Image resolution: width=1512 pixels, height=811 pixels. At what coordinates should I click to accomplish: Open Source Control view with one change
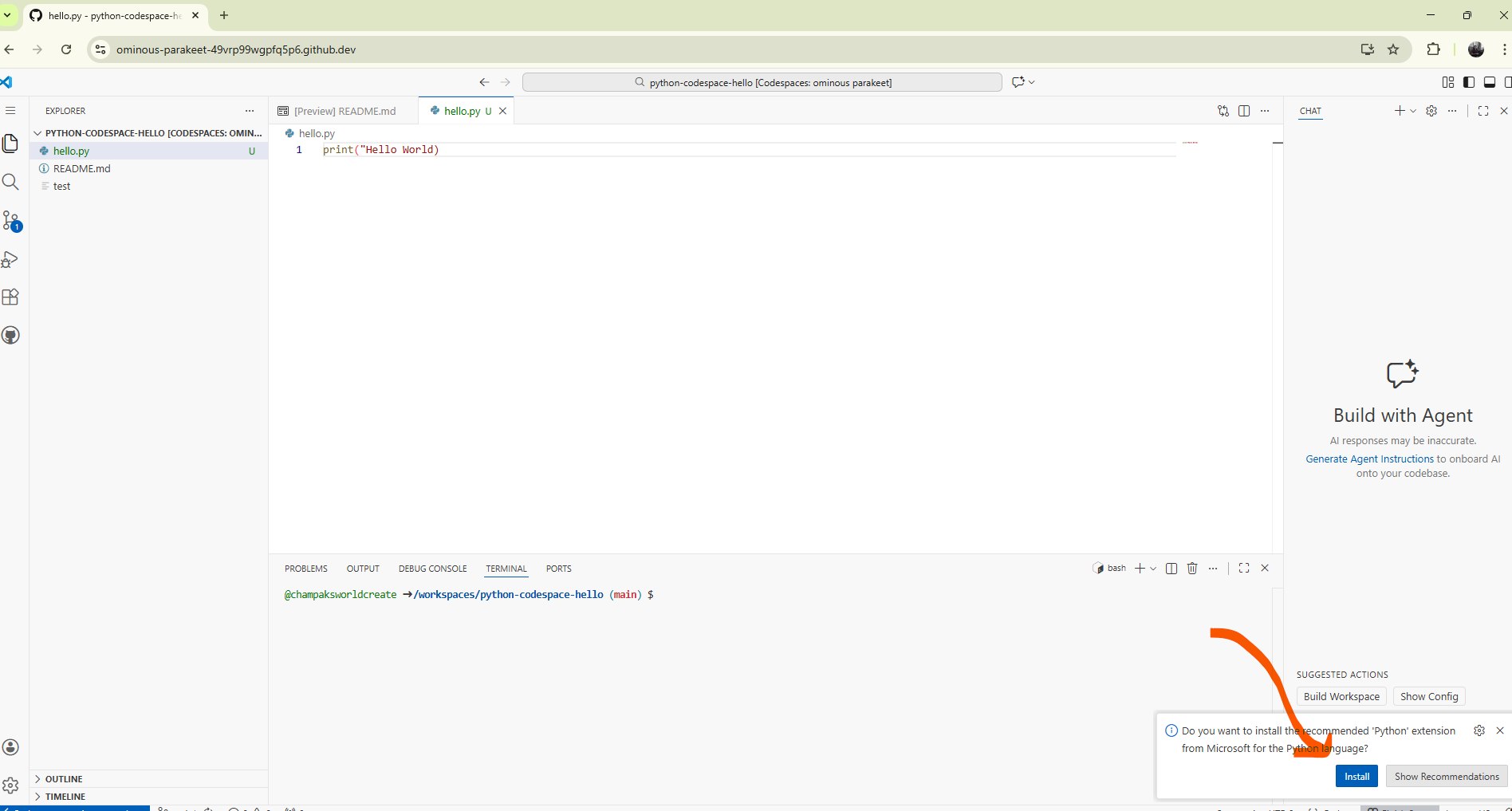(11, 221)
